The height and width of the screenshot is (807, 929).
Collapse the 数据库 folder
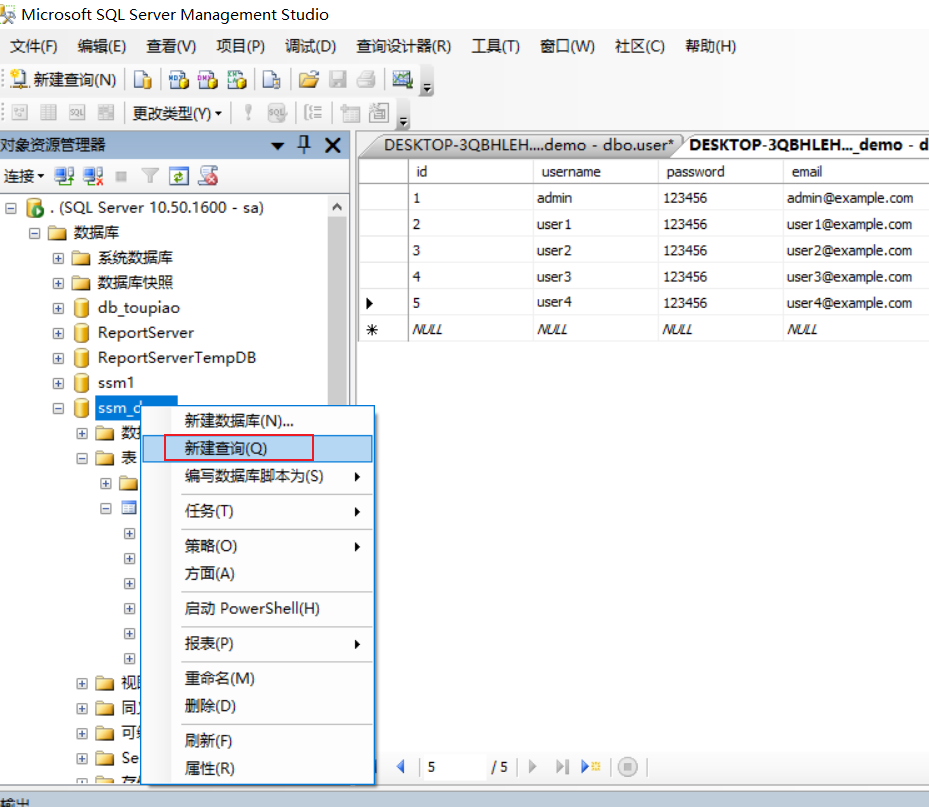coord(34,233)
